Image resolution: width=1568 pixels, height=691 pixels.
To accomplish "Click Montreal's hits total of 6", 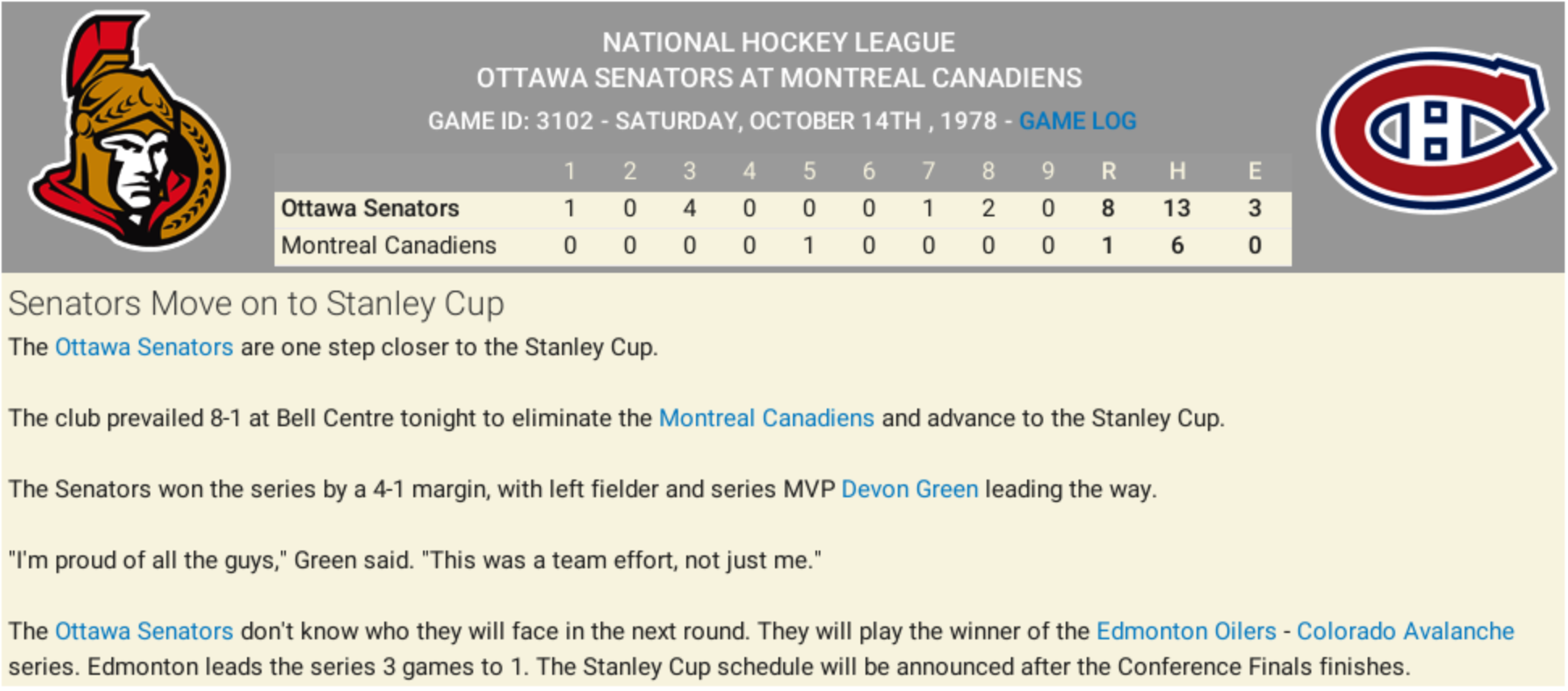I will [x=1177, y=245].
